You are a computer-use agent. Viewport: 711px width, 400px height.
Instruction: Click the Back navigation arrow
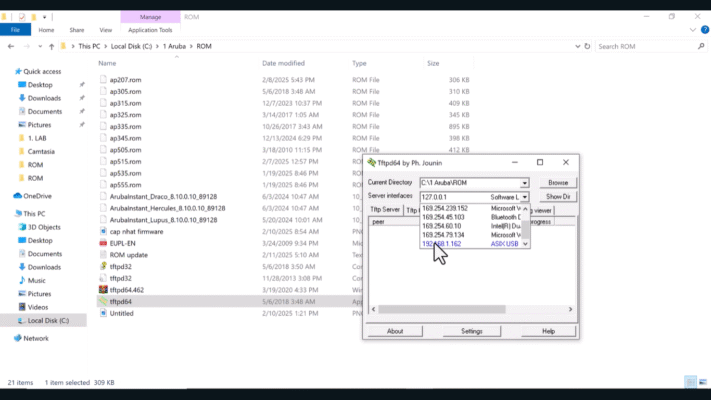click(x=11, y=46)
